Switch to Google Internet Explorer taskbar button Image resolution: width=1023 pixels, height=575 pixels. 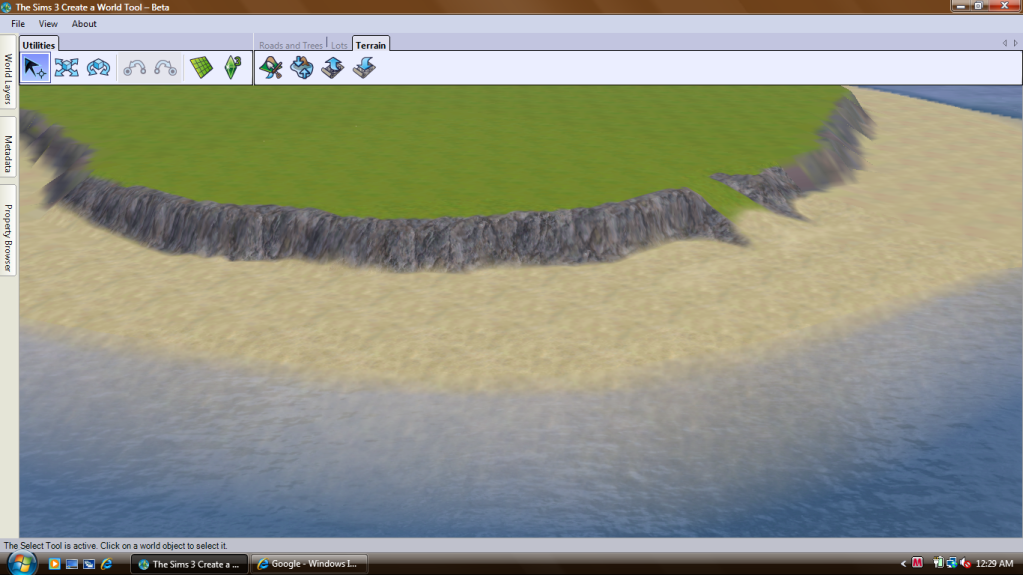(x=311, y=564)
